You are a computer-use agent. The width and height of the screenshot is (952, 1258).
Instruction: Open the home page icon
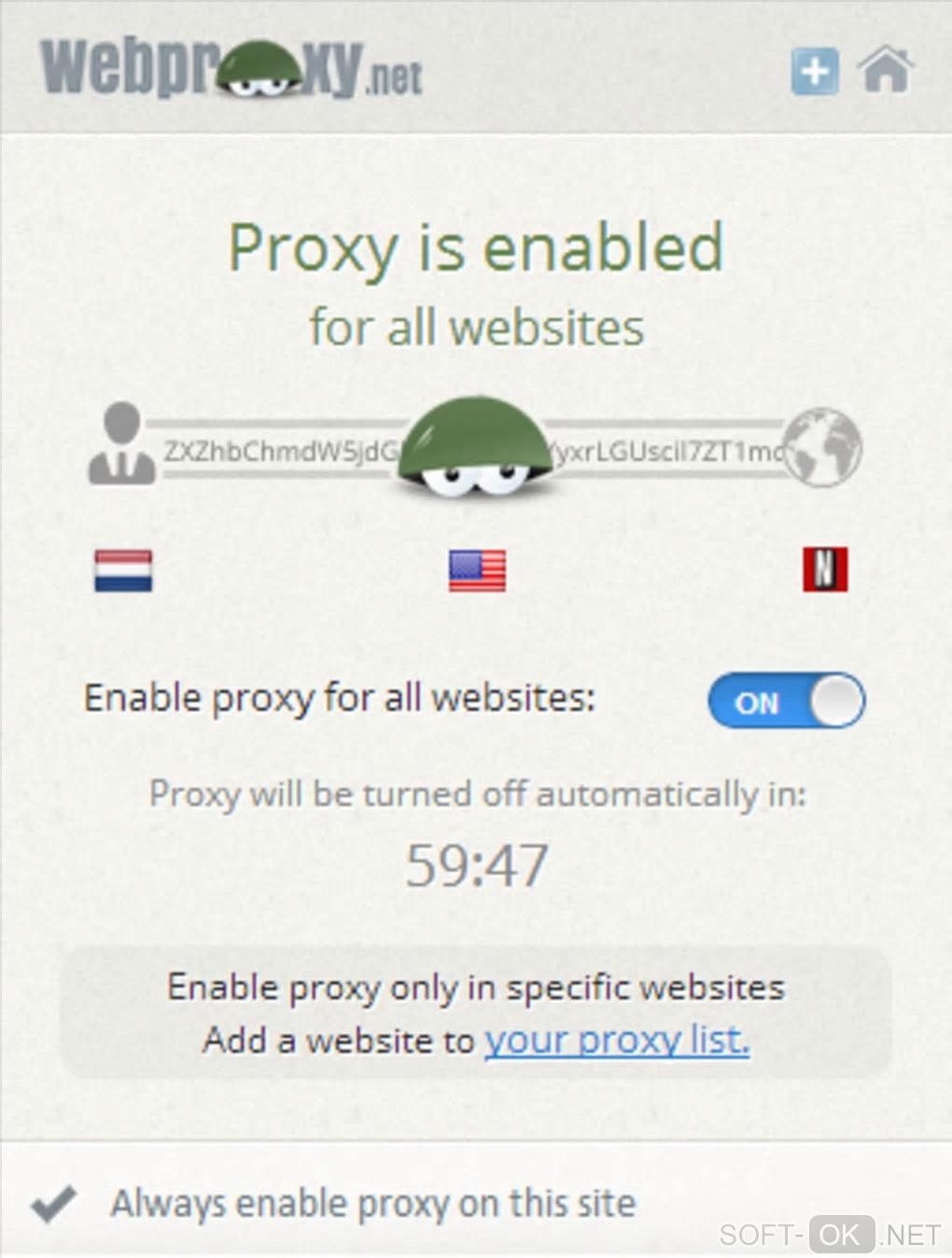[885, 70]
